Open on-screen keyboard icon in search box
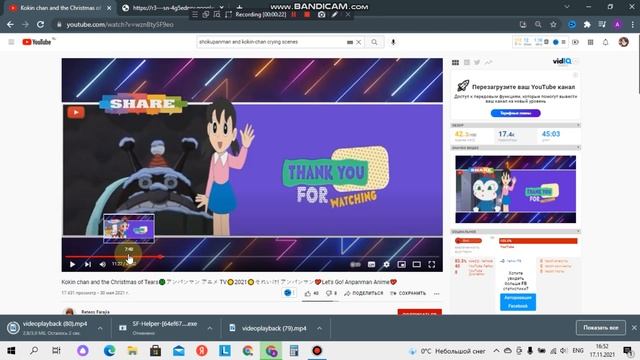This screenshot has width=640, height=360. click(x=350, y=42)
